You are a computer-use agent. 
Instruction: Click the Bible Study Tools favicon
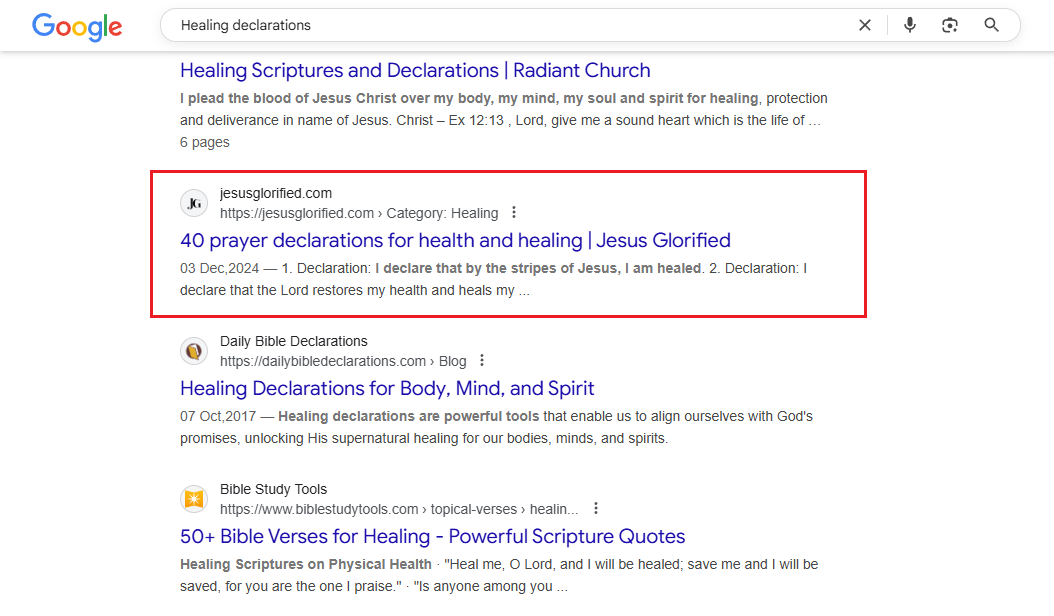pyautogui.click(x=194, y=499)
